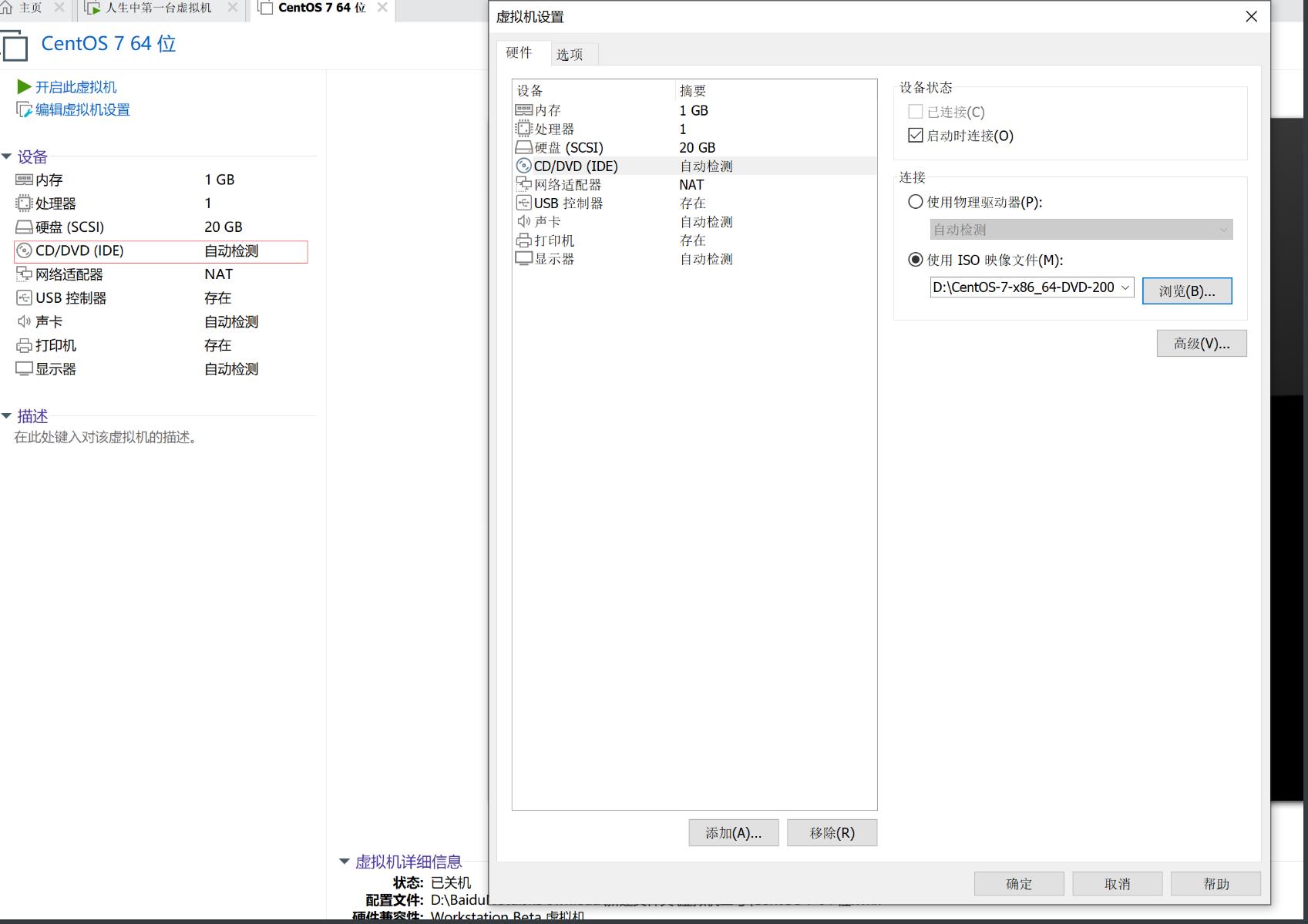Click the printer icon in the dialog device list

click(x=523, y=240)
